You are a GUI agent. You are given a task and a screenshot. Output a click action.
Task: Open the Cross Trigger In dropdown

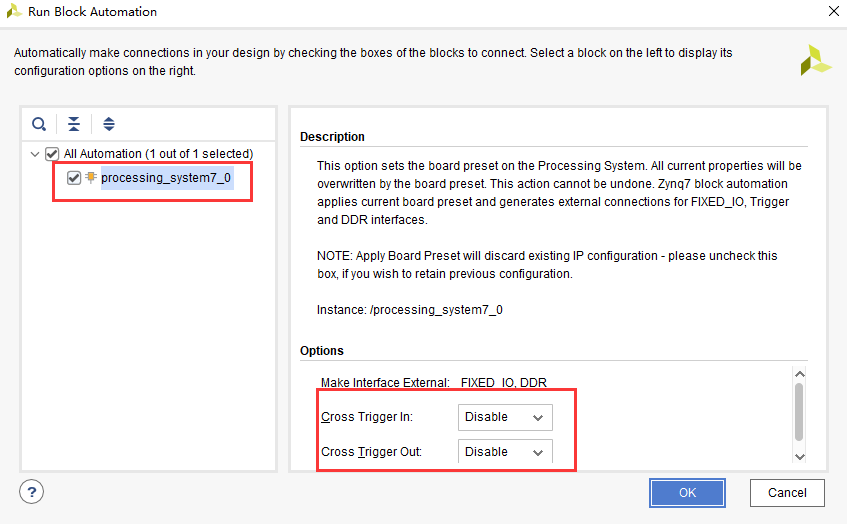pyautogui.click(x=505, y=417)
